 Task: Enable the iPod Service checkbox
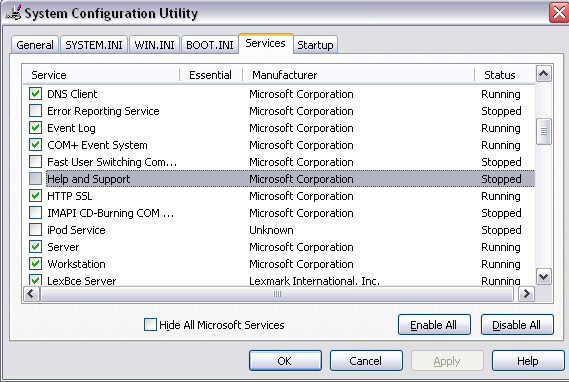[35, 230]
